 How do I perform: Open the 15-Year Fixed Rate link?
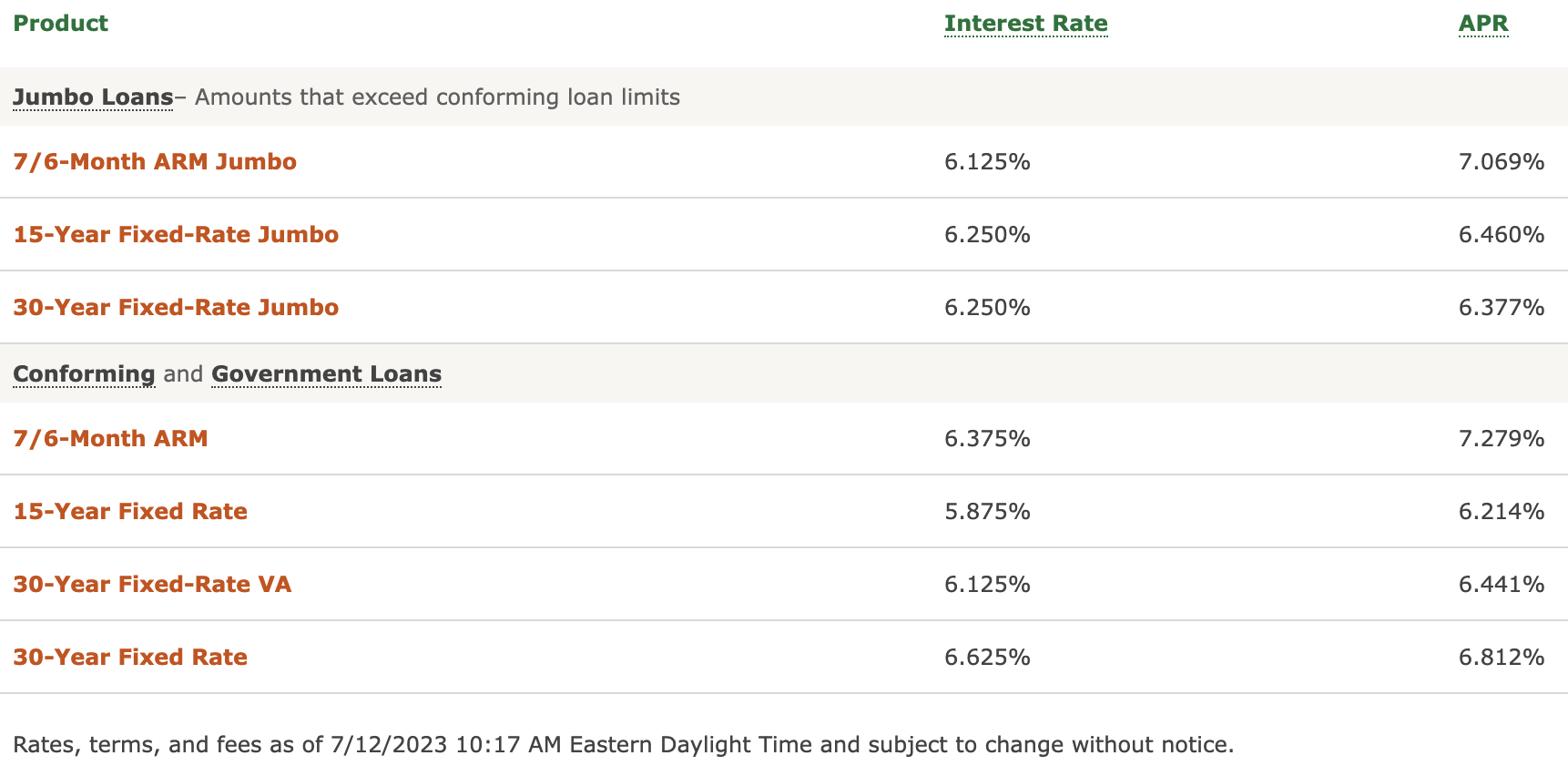130,512
